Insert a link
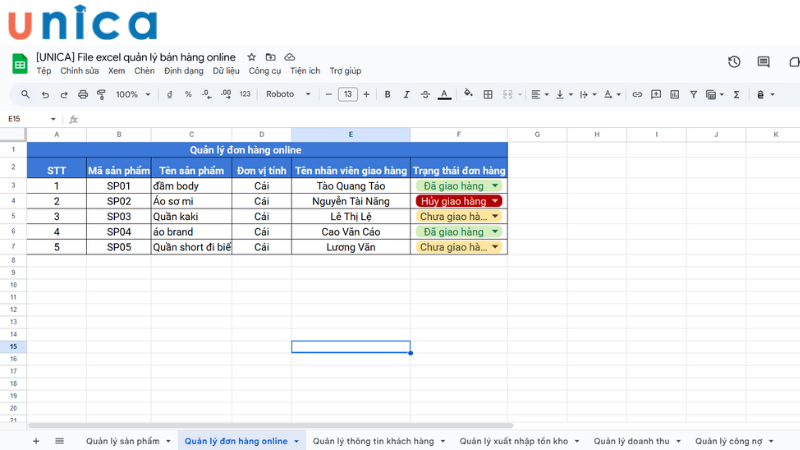This screenshot has height=450, width=800. tap(637, 94)
